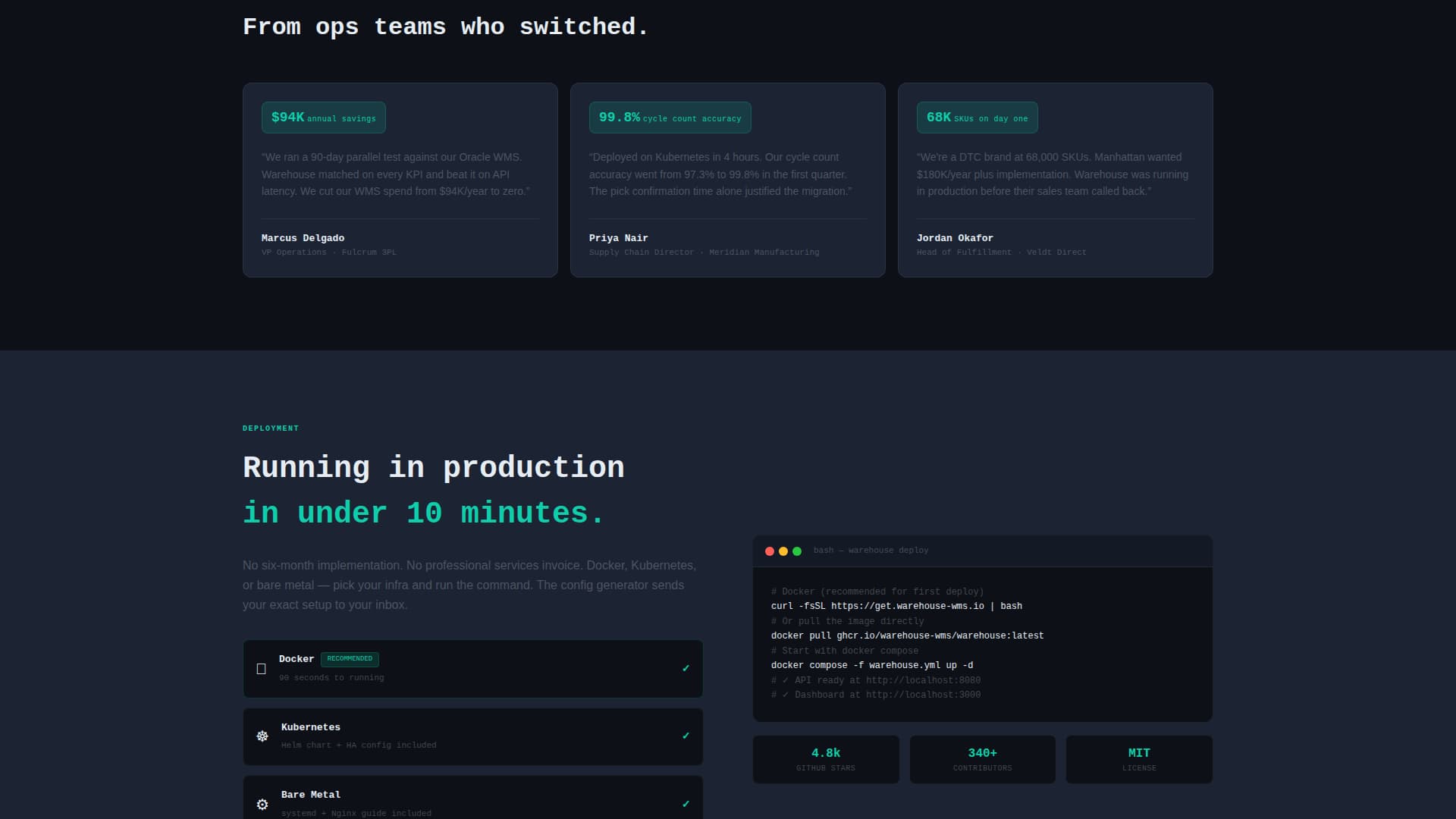Open the Priya Nair testimonial card
This screenshot has width=1456, height=819.
pos(727,180)
